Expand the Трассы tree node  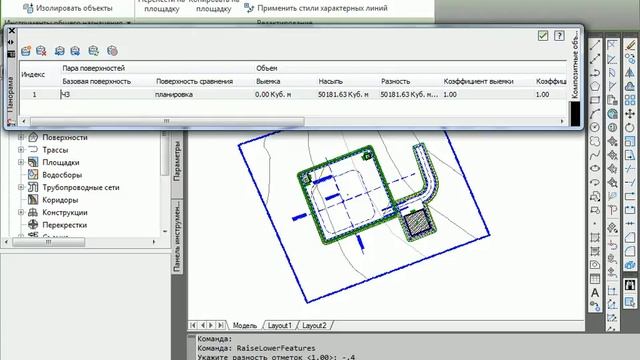(x=21, y=150)
